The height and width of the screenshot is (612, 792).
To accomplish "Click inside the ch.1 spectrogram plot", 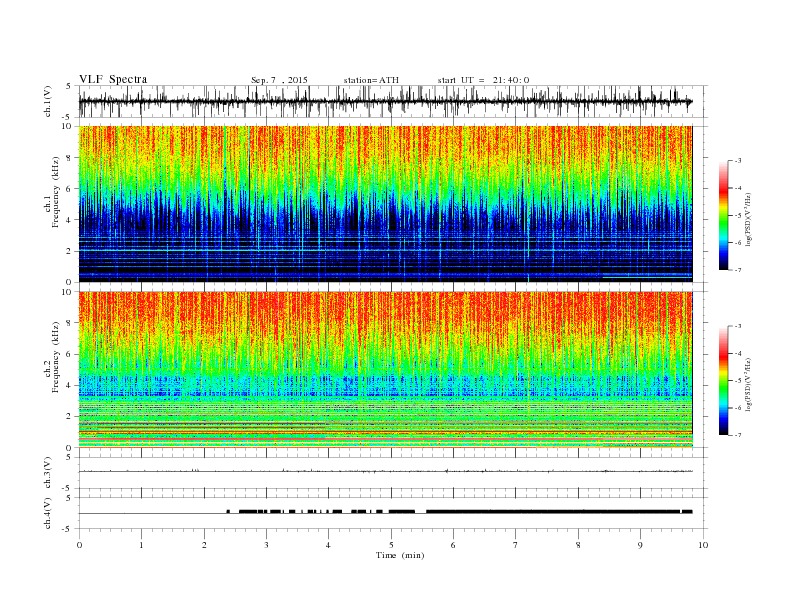I will click(x=386, y=204).
